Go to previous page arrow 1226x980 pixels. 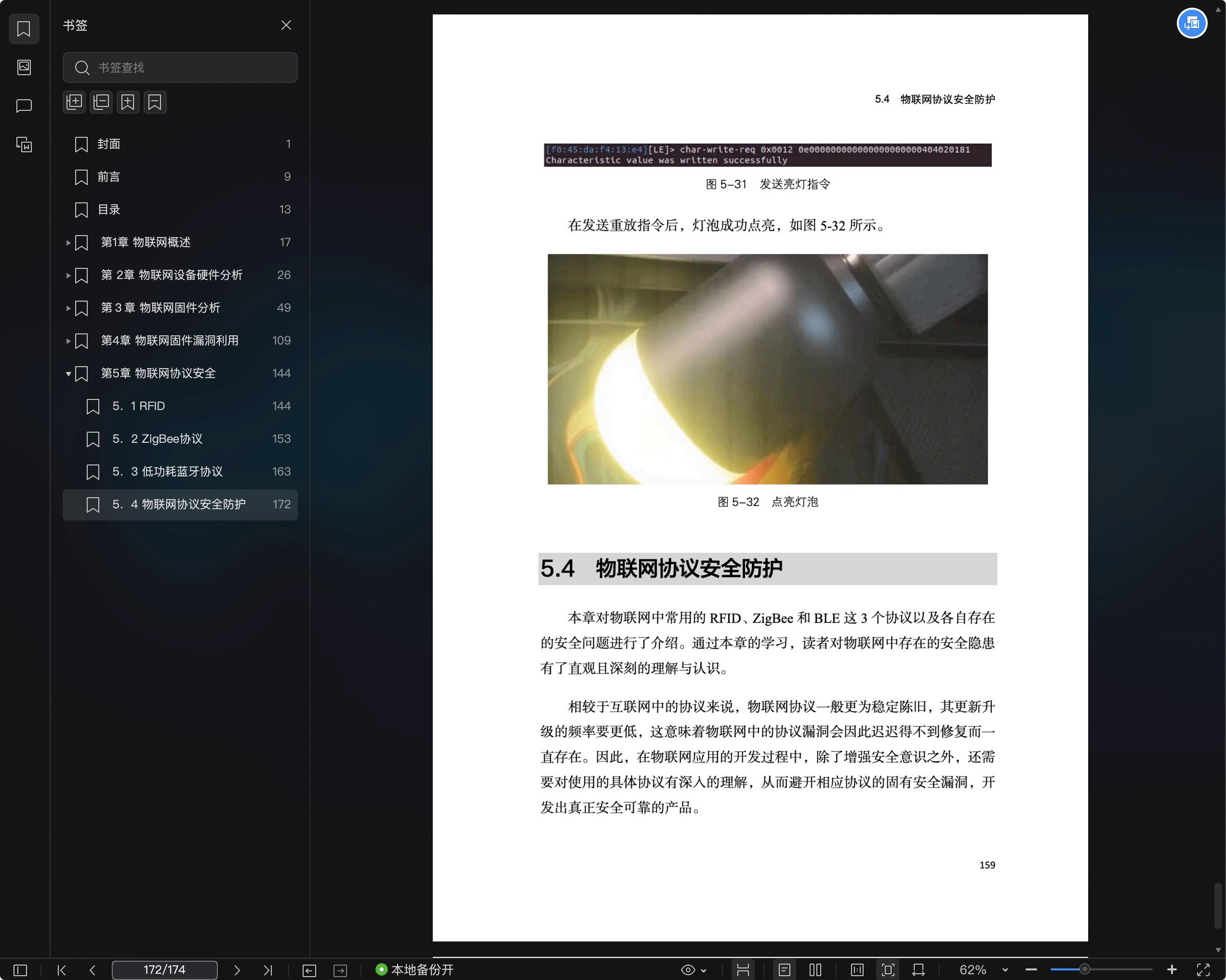(x=92, y=970)
